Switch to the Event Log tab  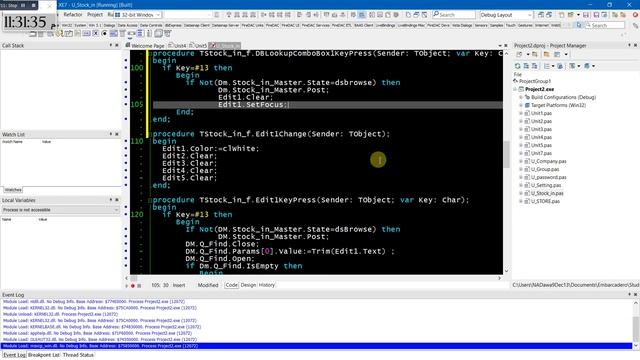click(x=14, y=355)
